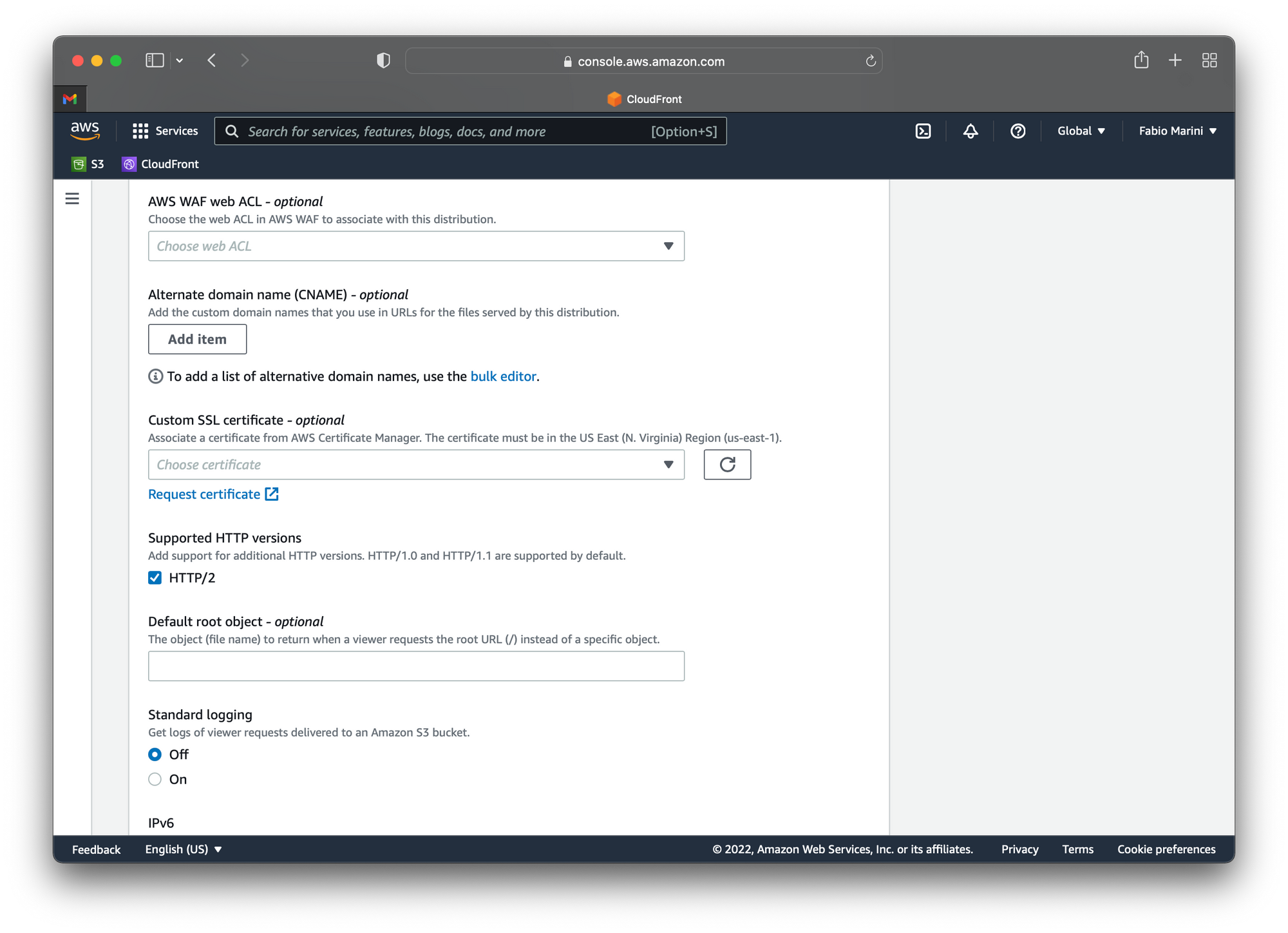Toggle HTTP/2 support checkbox
Screen dimensions: 1288x933
coord(156,578)
